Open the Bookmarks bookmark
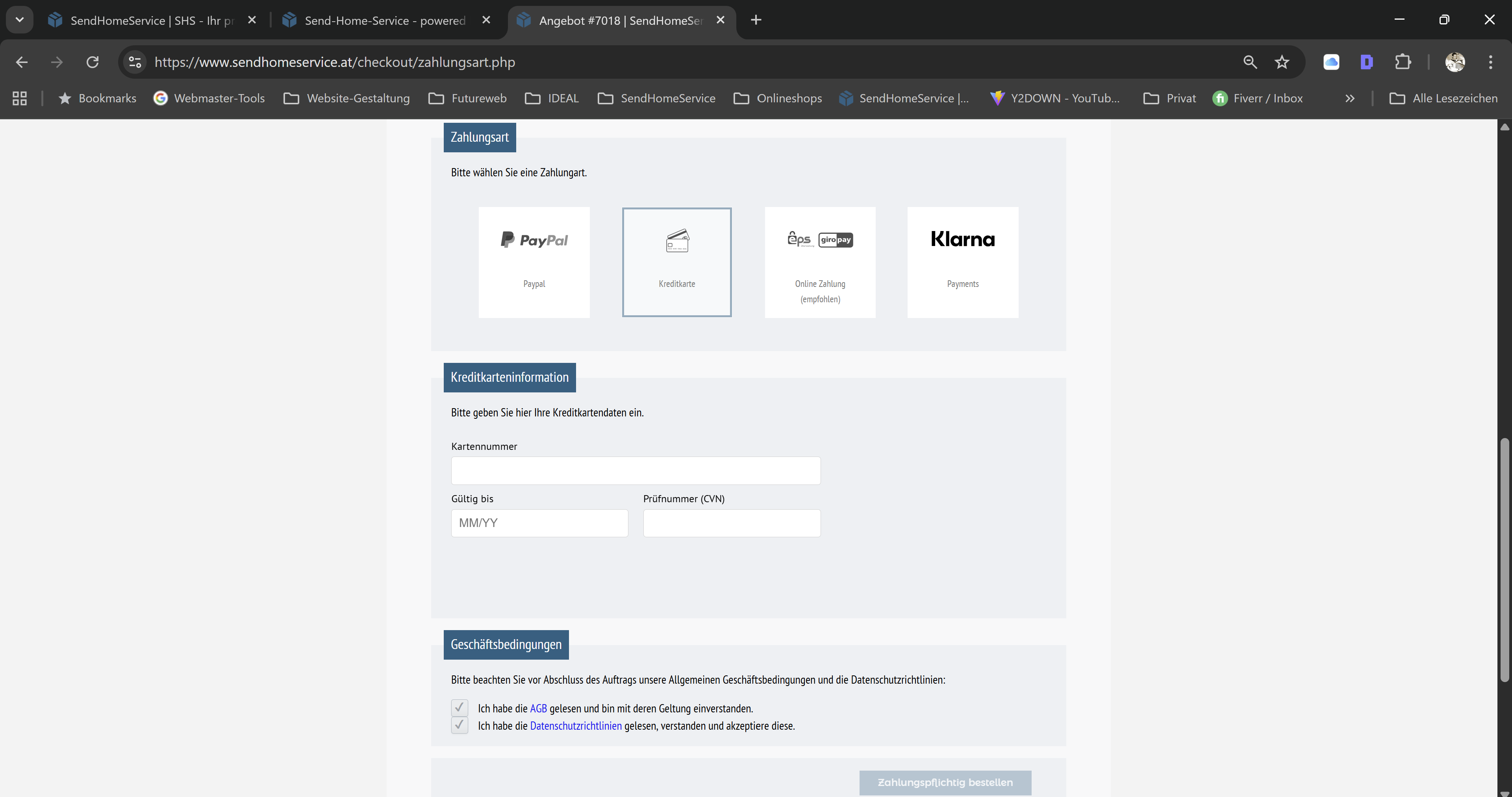The image size is (1512, 797). pos(97,98)
